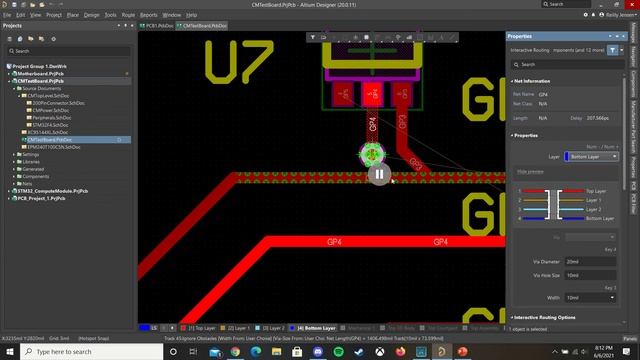Edit the Via Diameter field
This screenshot has width=640, height=360.
click(591, 262)
